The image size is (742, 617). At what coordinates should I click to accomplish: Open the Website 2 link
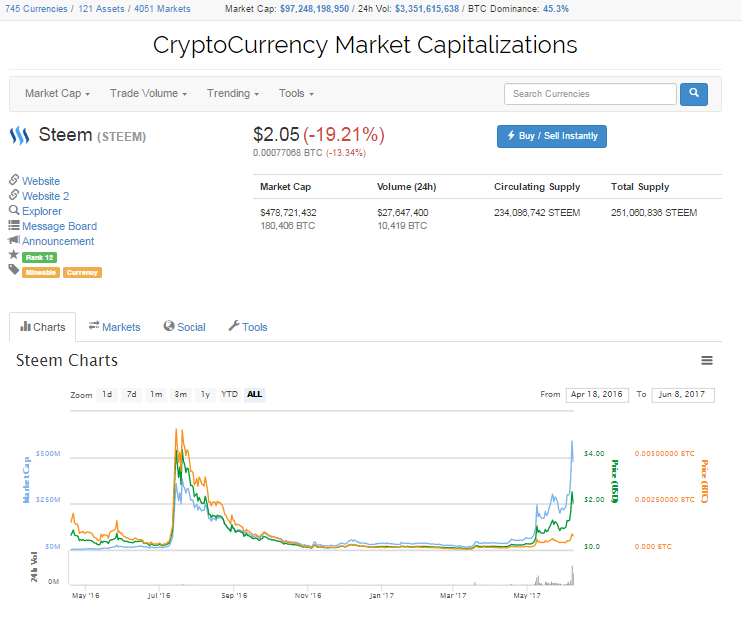pyautogui.click(x=45, y=196)
